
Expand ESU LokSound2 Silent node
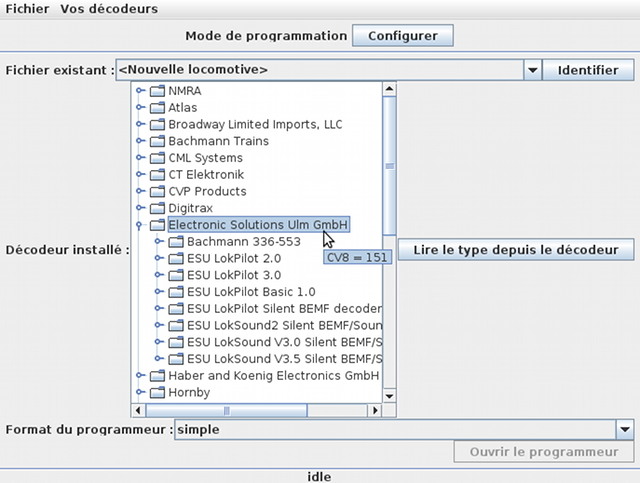coord(159,325)
